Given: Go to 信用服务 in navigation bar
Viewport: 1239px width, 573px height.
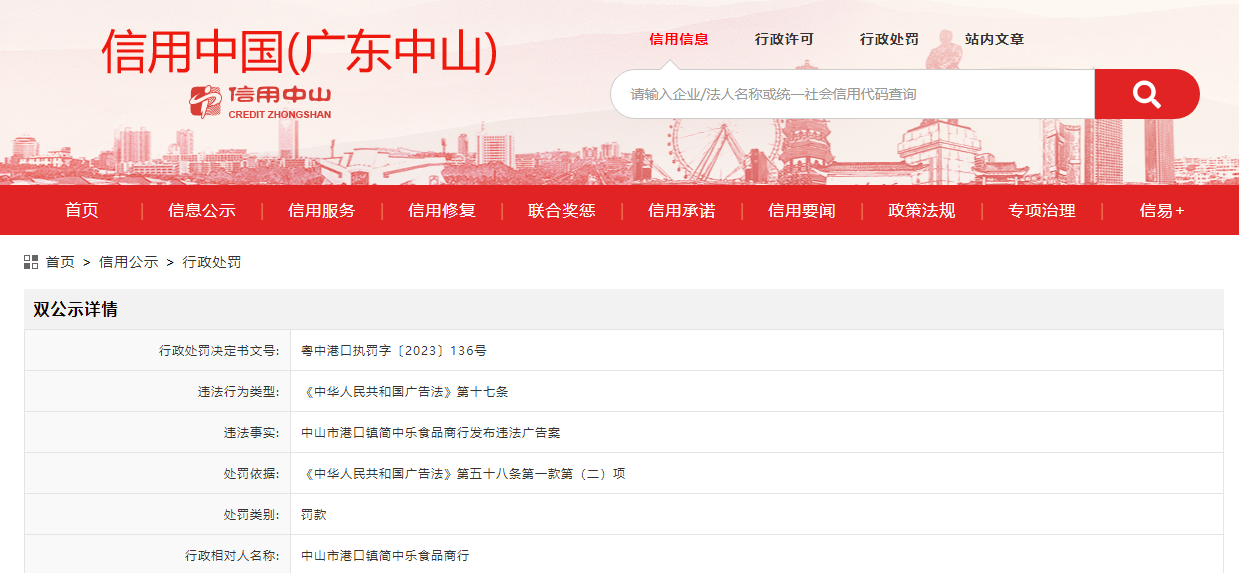Looking at the screenshot, I should pos(322,210).
